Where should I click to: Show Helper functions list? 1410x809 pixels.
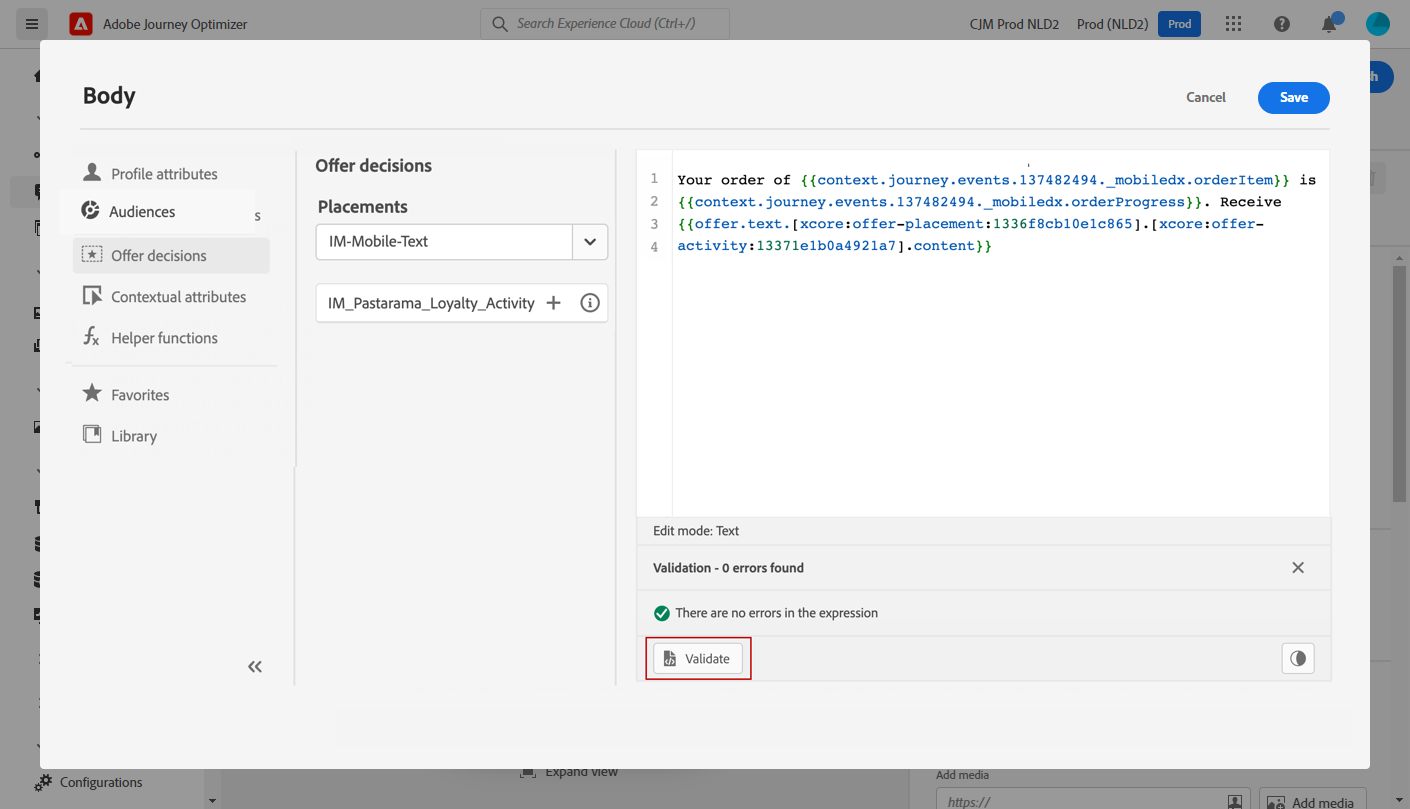163,338
